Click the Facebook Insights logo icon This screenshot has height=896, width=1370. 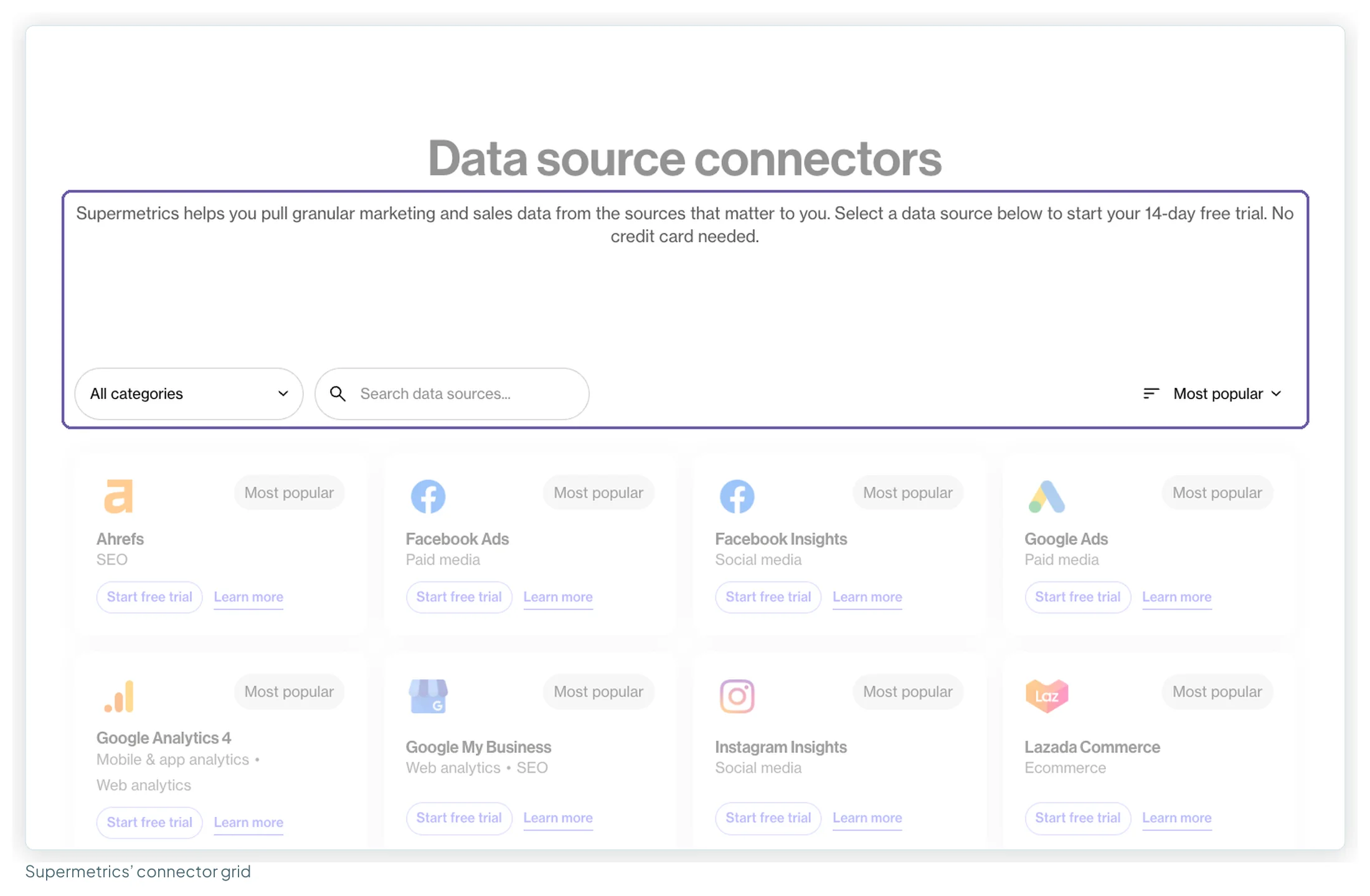(x=737, y=496)
